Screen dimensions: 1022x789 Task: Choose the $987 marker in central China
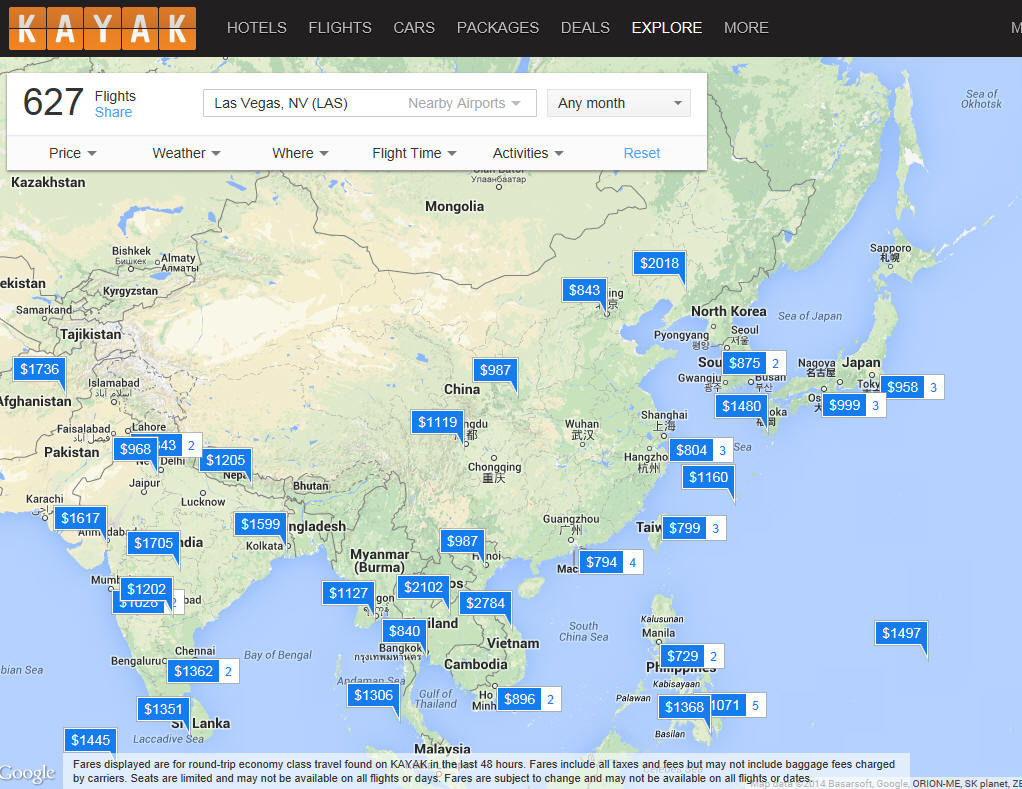495,370
